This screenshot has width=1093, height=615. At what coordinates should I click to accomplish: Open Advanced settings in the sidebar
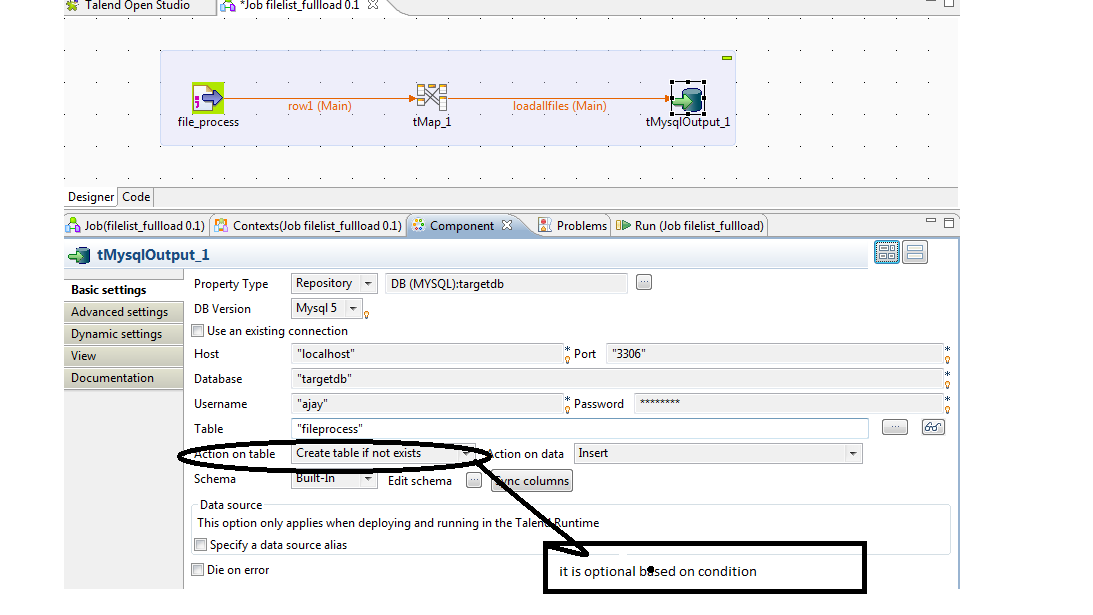pos(123,311)
